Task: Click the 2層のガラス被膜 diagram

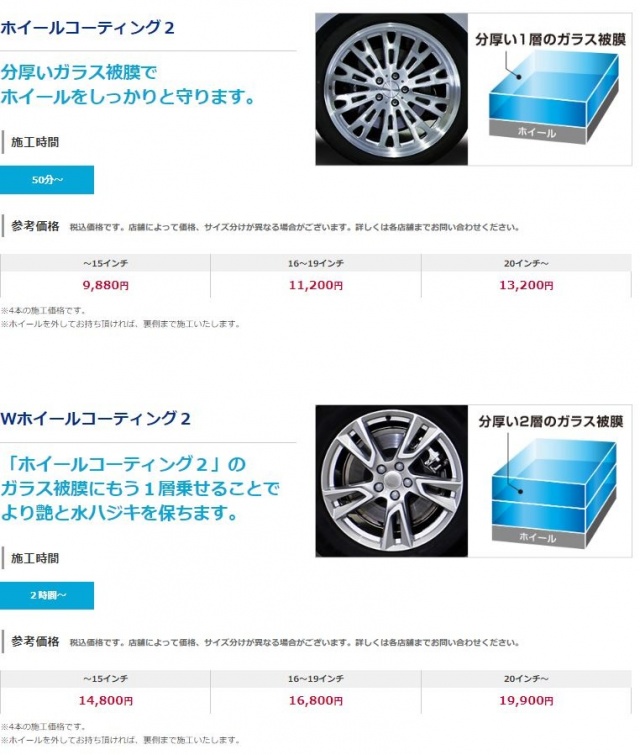Action: (550, 481)
